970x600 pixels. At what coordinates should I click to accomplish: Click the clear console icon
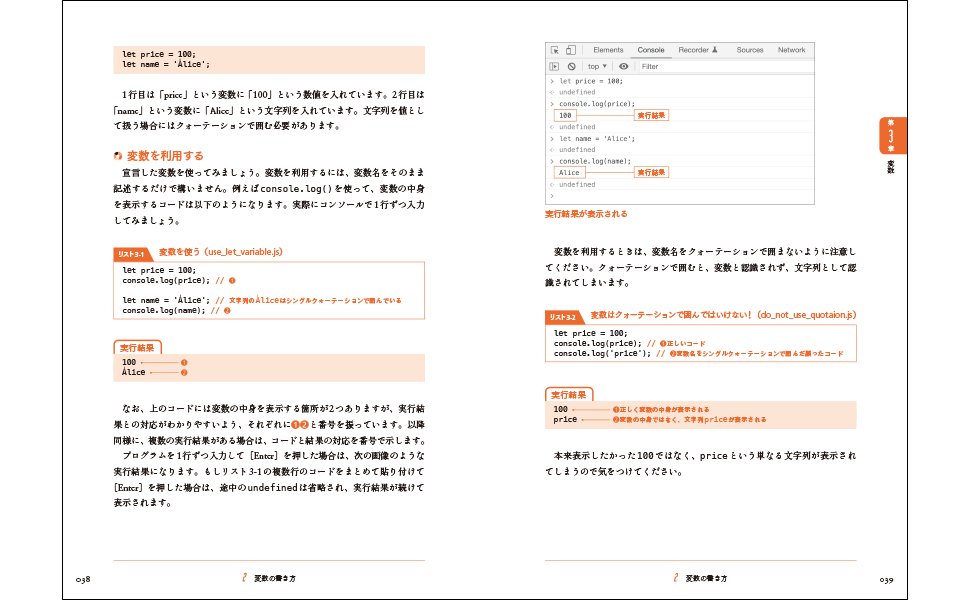pos(571,66)
